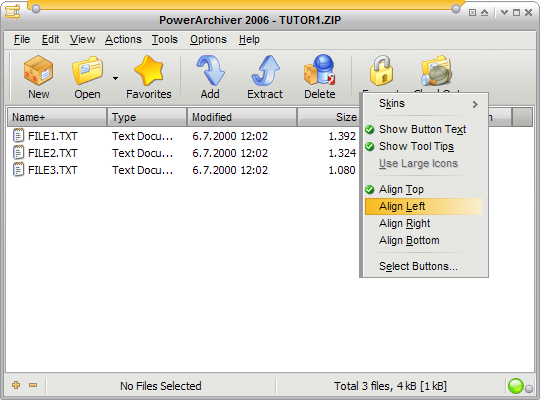
Task: Click the FILE1.TXT file icon
Action: 18,136
